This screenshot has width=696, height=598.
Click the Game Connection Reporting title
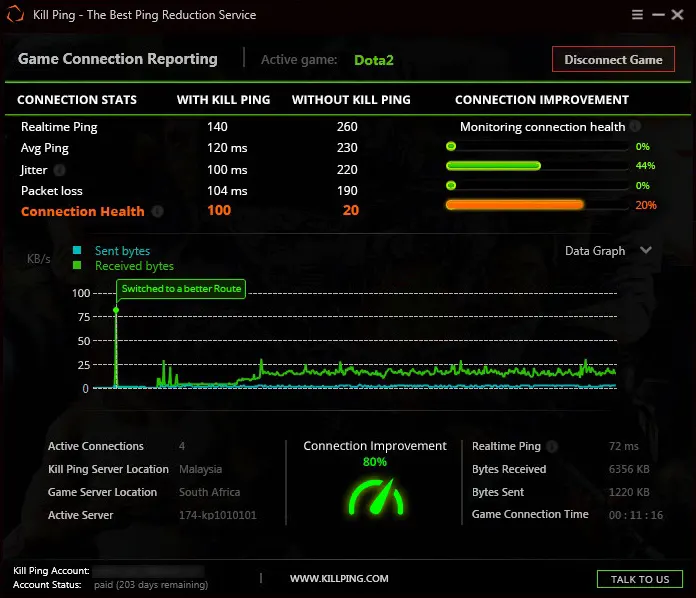[x=118, y=59]
